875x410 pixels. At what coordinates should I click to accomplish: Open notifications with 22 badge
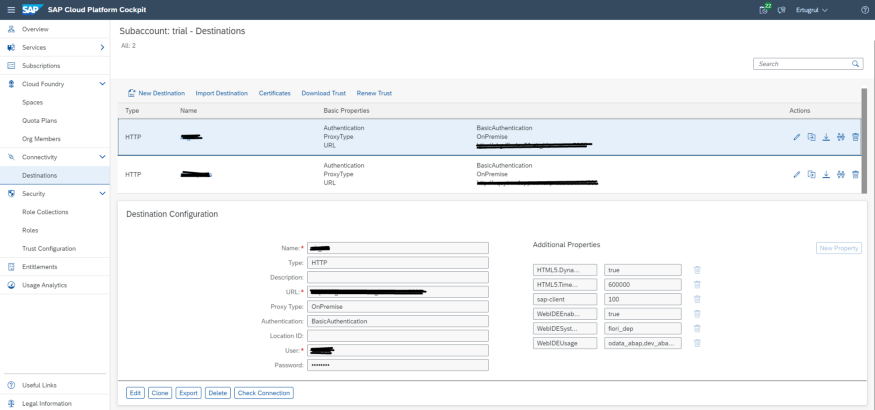click(765, 9)
